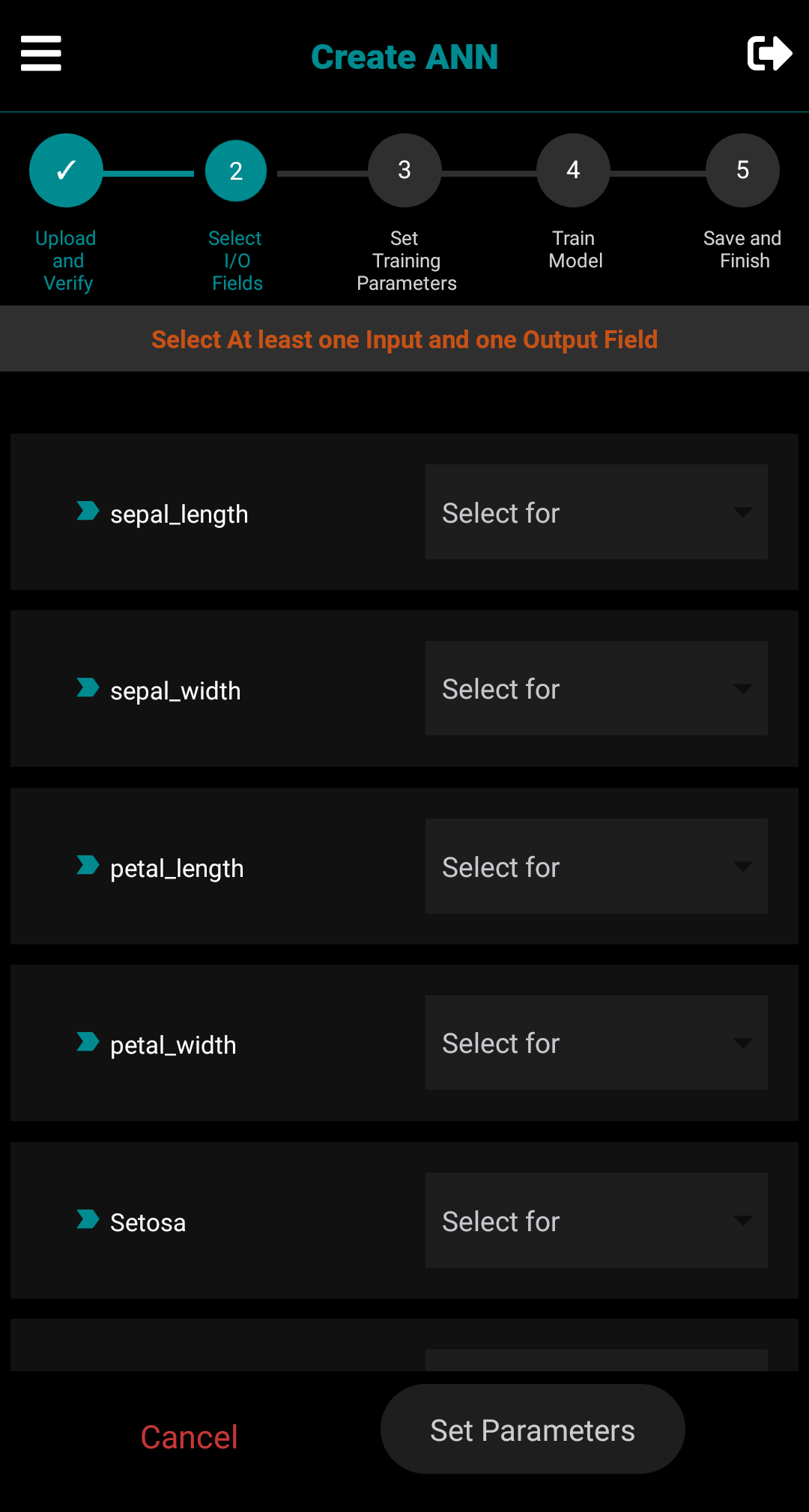Open the Setosa Select for dropdown
Viewport: 809px width, 1512px height.
click(x=596, y=1221)
